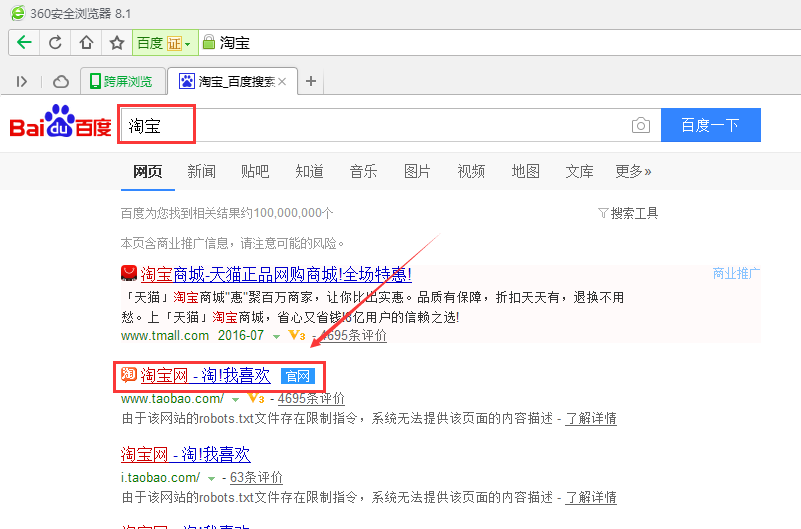This screenshot has height=529, width=801.
Task: Open 搜索工具 filter options
Action: point(628,213)
